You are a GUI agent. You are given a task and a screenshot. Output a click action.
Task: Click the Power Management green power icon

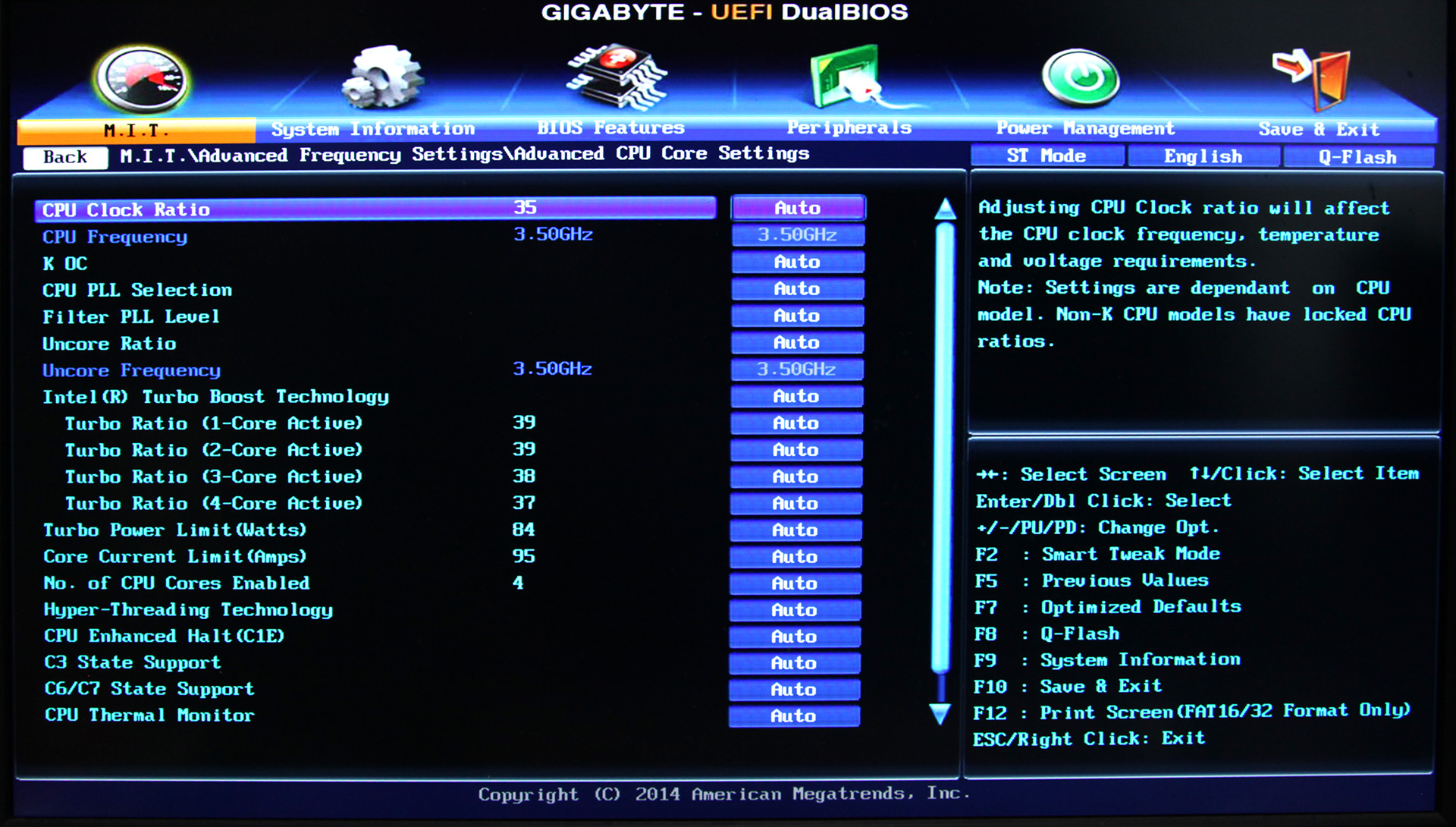click(1081, 77)
